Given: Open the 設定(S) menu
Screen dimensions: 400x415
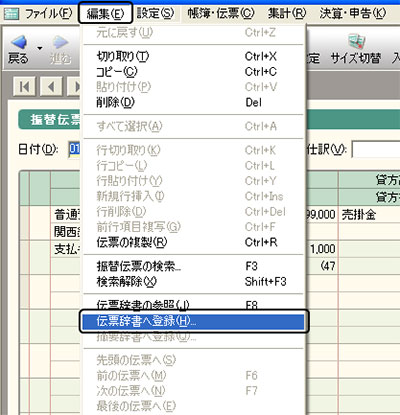Looking at the screenshot, I should tap(156, 14).
